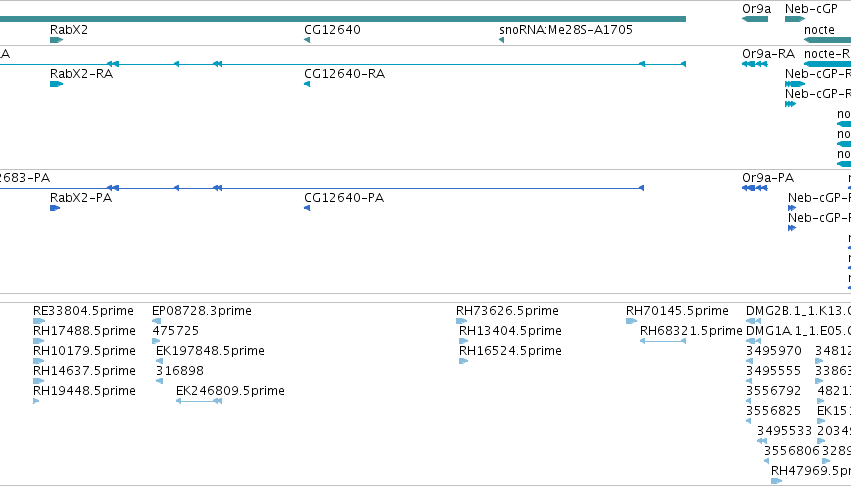
Task: Click the CG12640 gene label
Action: [x=332, y=30]
